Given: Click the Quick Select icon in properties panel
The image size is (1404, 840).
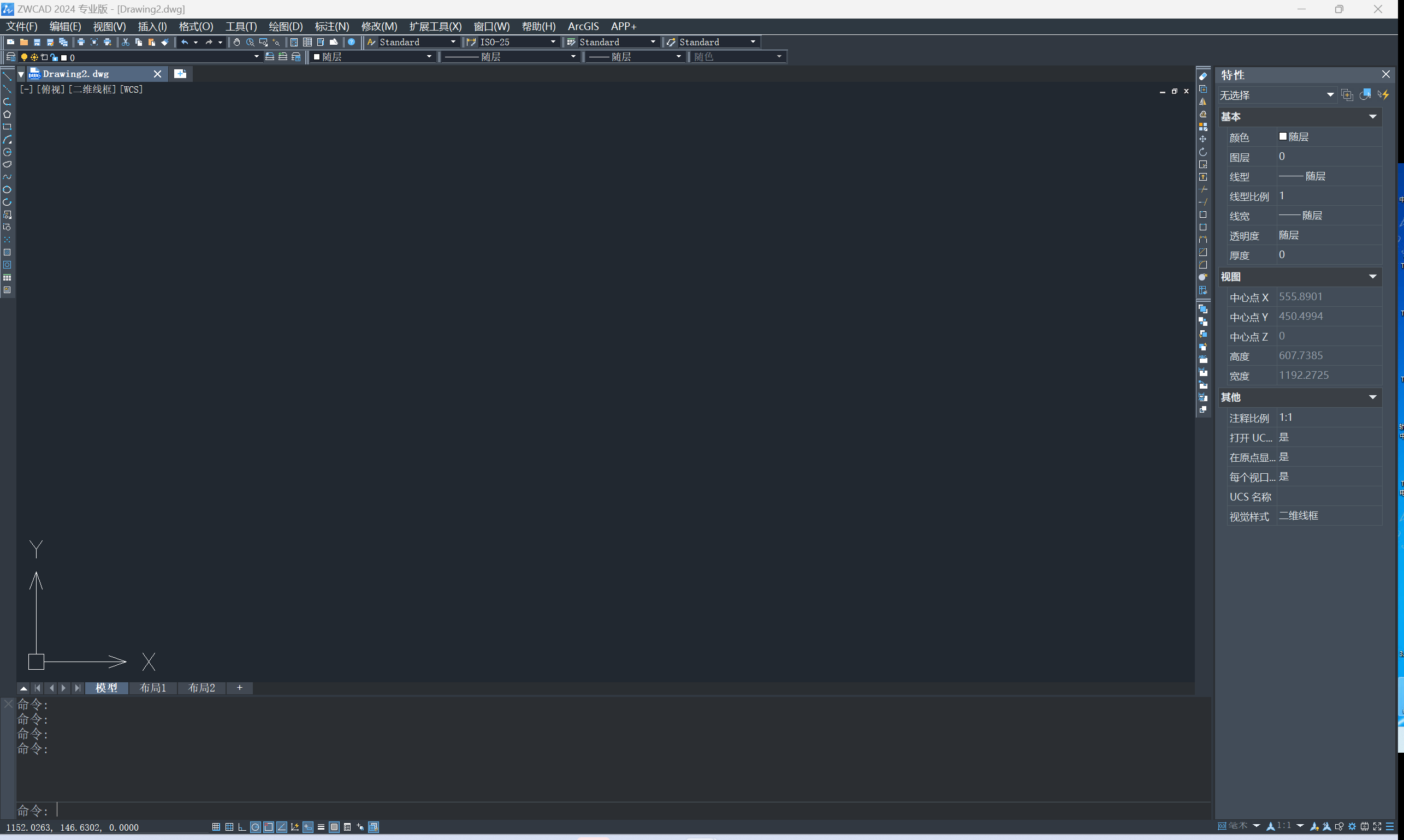Looking at the screenshot, I should (1384, 94).
